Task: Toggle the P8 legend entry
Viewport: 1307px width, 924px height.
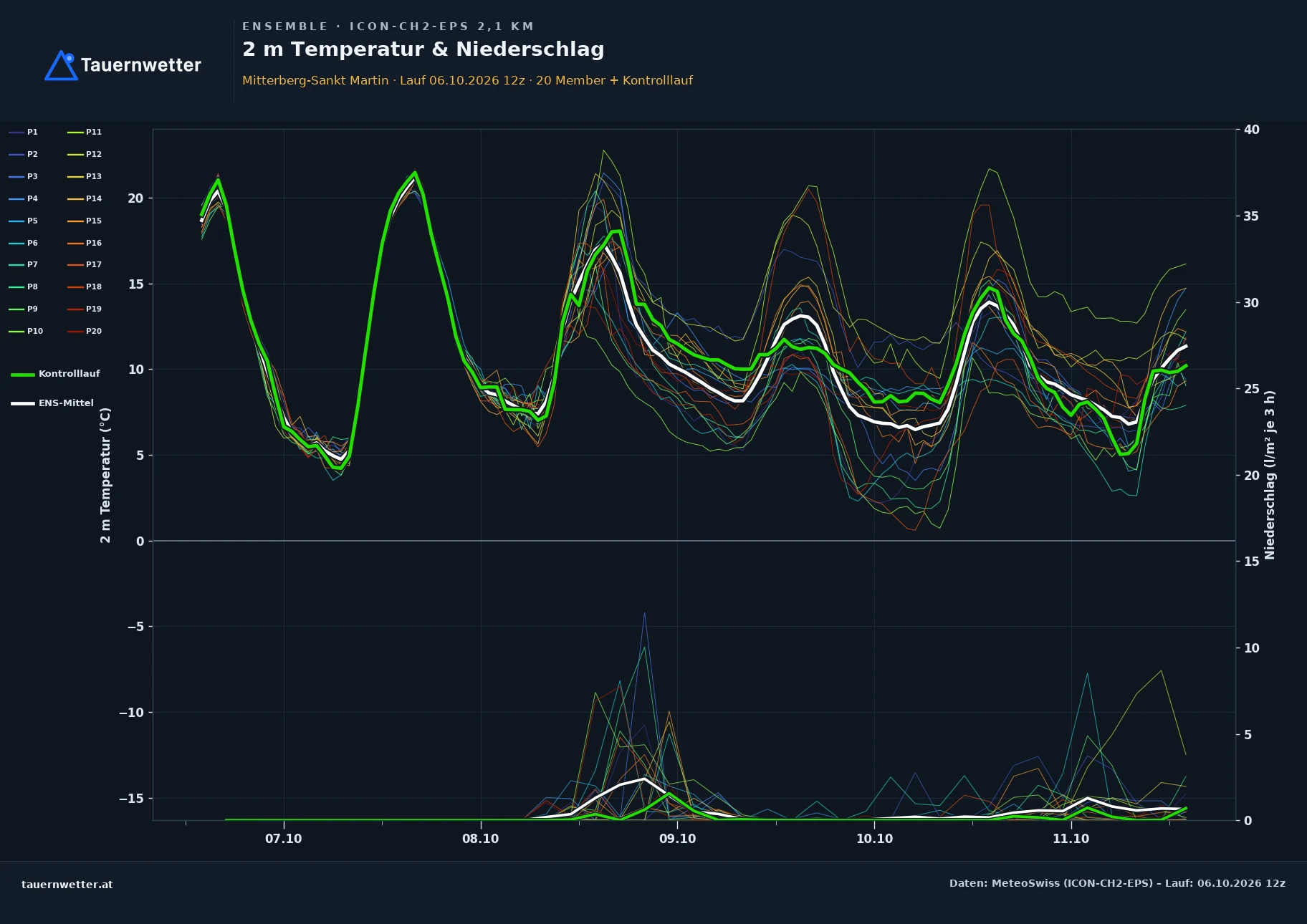Action: coord(23,287)
